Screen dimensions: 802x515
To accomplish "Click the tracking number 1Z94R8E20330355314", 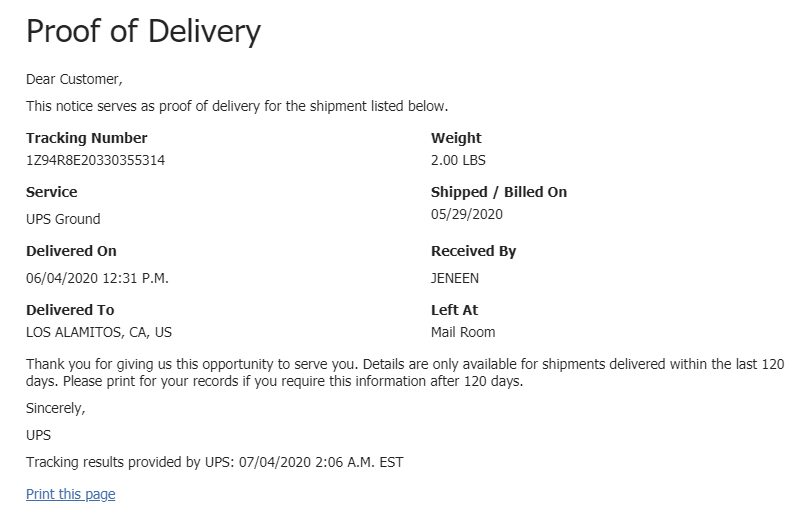I will pos(95,160).
